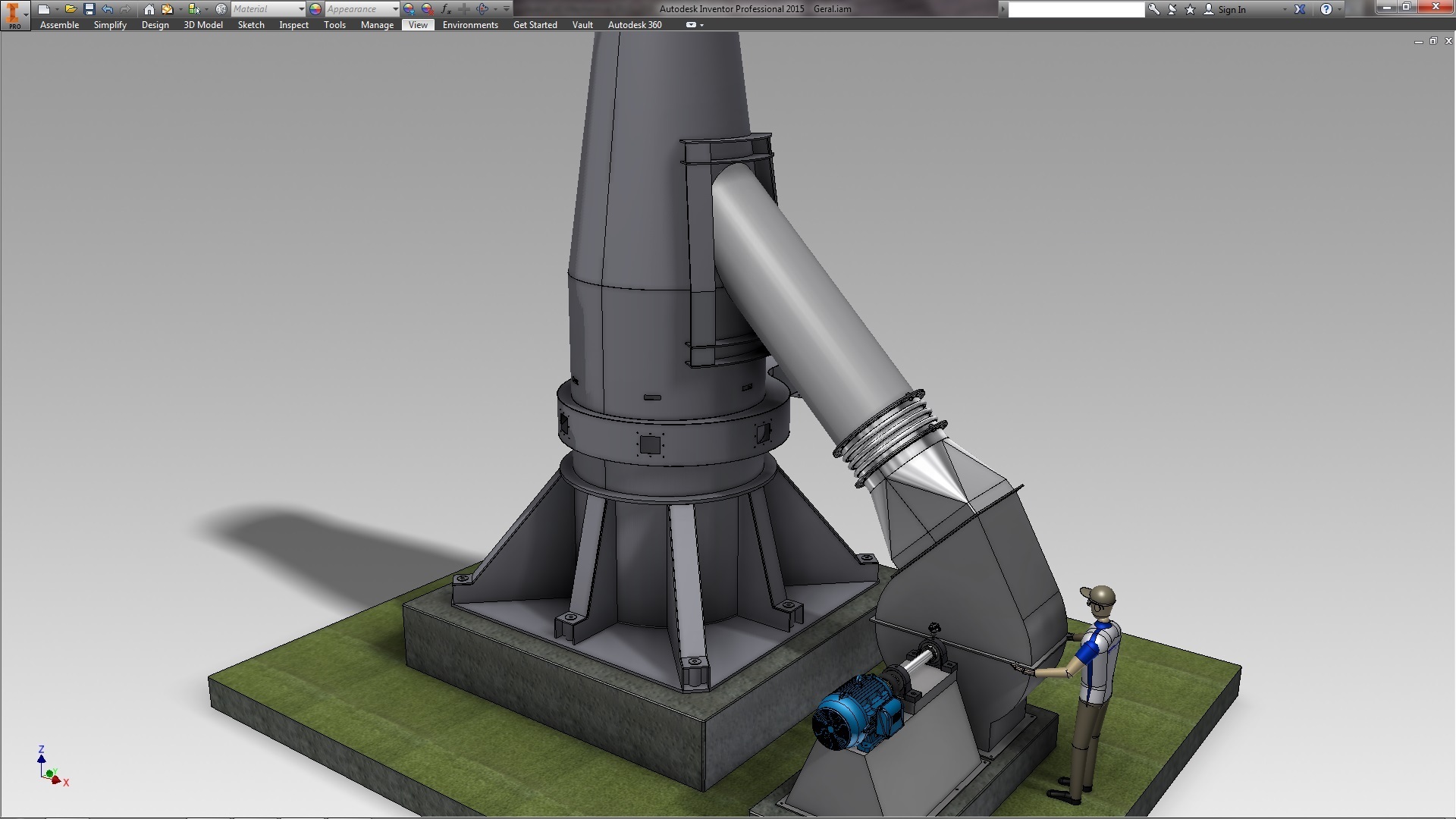Click the Sign In button

1232,9
